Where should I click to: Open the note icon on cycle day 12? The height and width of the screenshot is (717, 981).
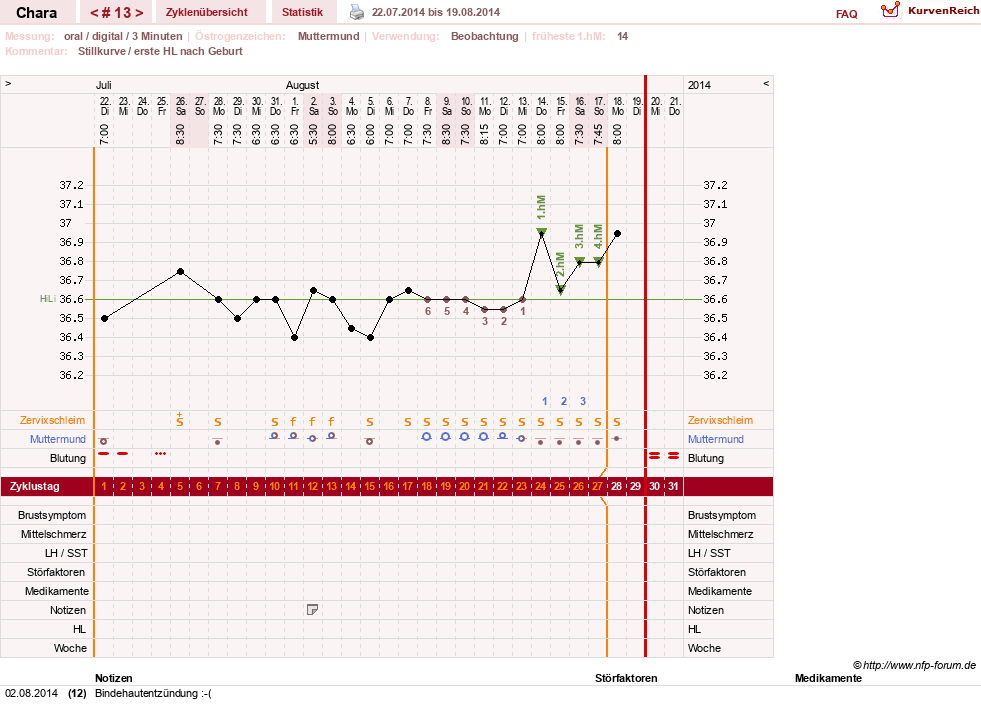tap(312, 609)
